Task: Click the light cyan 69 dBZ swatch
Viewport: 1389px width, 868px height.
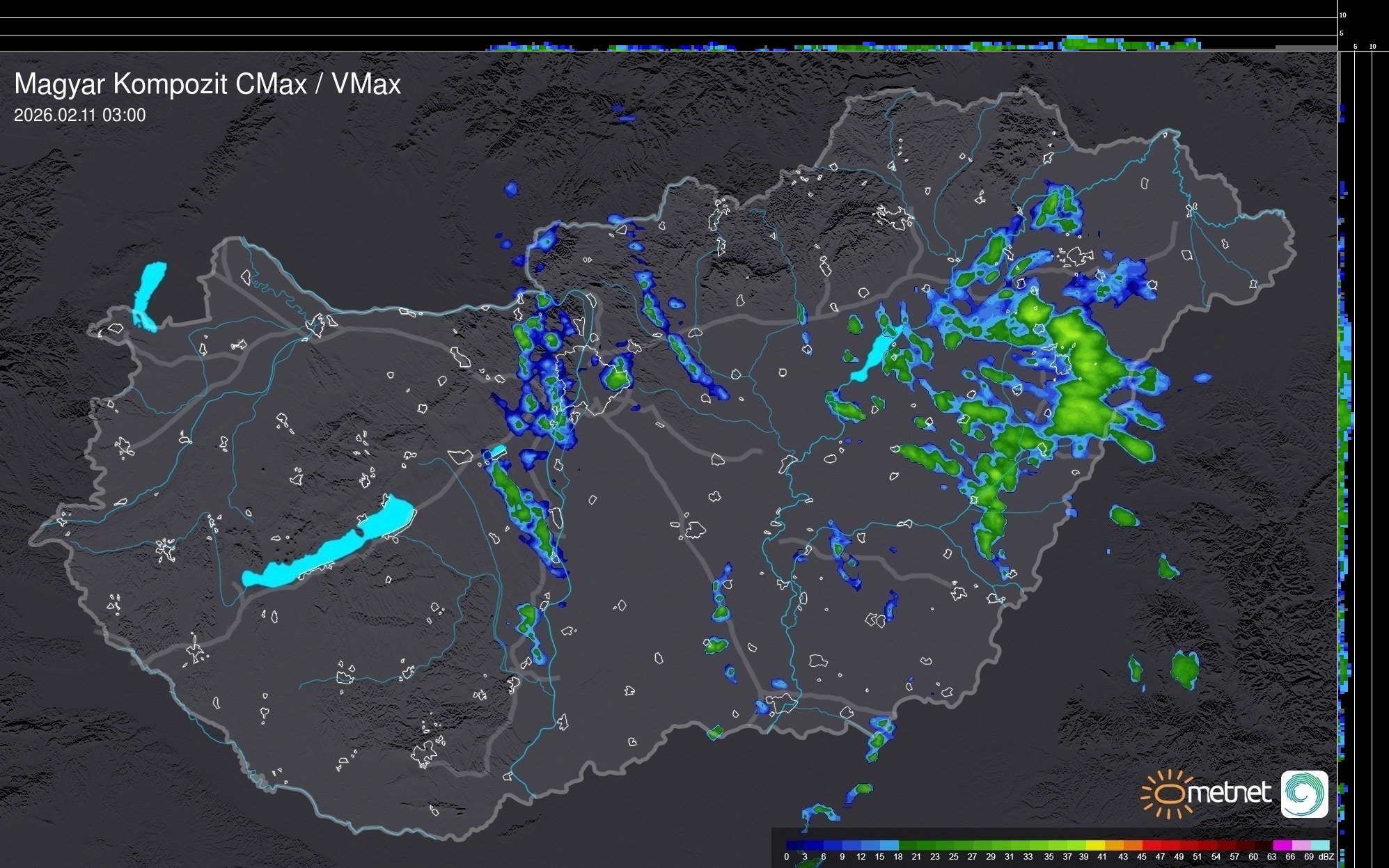Action: pos(1320,845)
